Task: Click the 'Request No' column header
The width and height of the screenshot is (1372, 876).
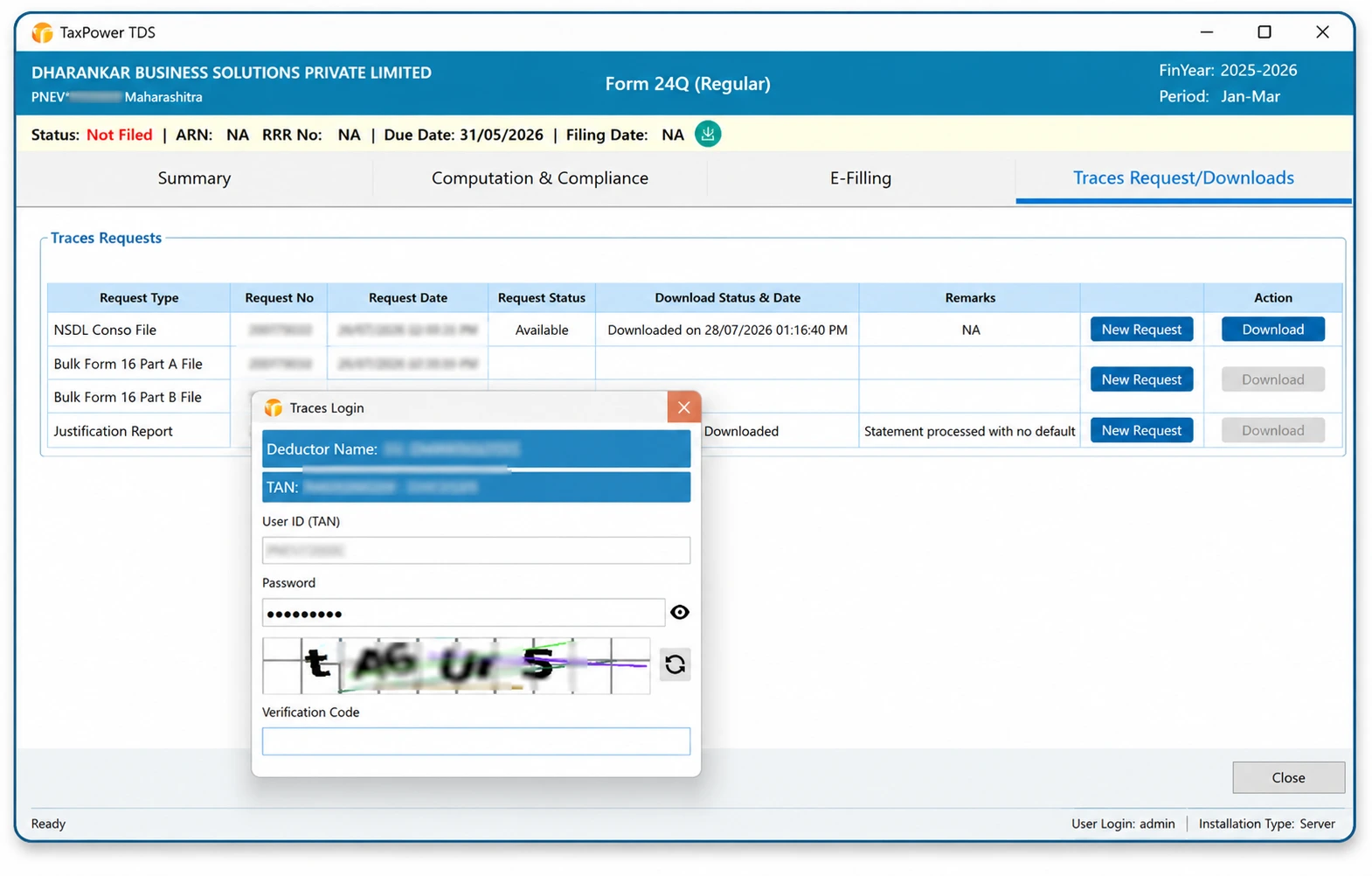Action: (279, 298)
